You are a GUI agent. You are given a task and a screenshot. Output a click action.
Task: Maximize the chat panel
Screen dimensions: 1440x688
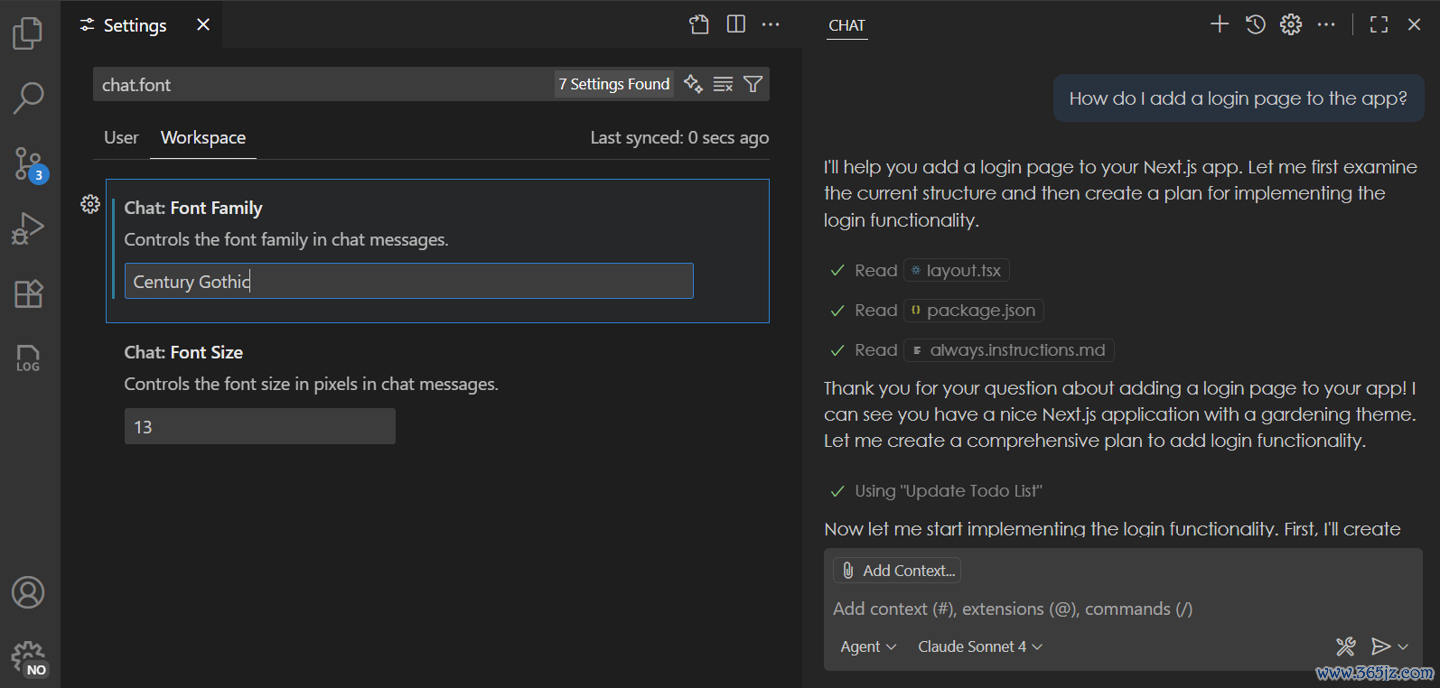(x=1378, y=25)
